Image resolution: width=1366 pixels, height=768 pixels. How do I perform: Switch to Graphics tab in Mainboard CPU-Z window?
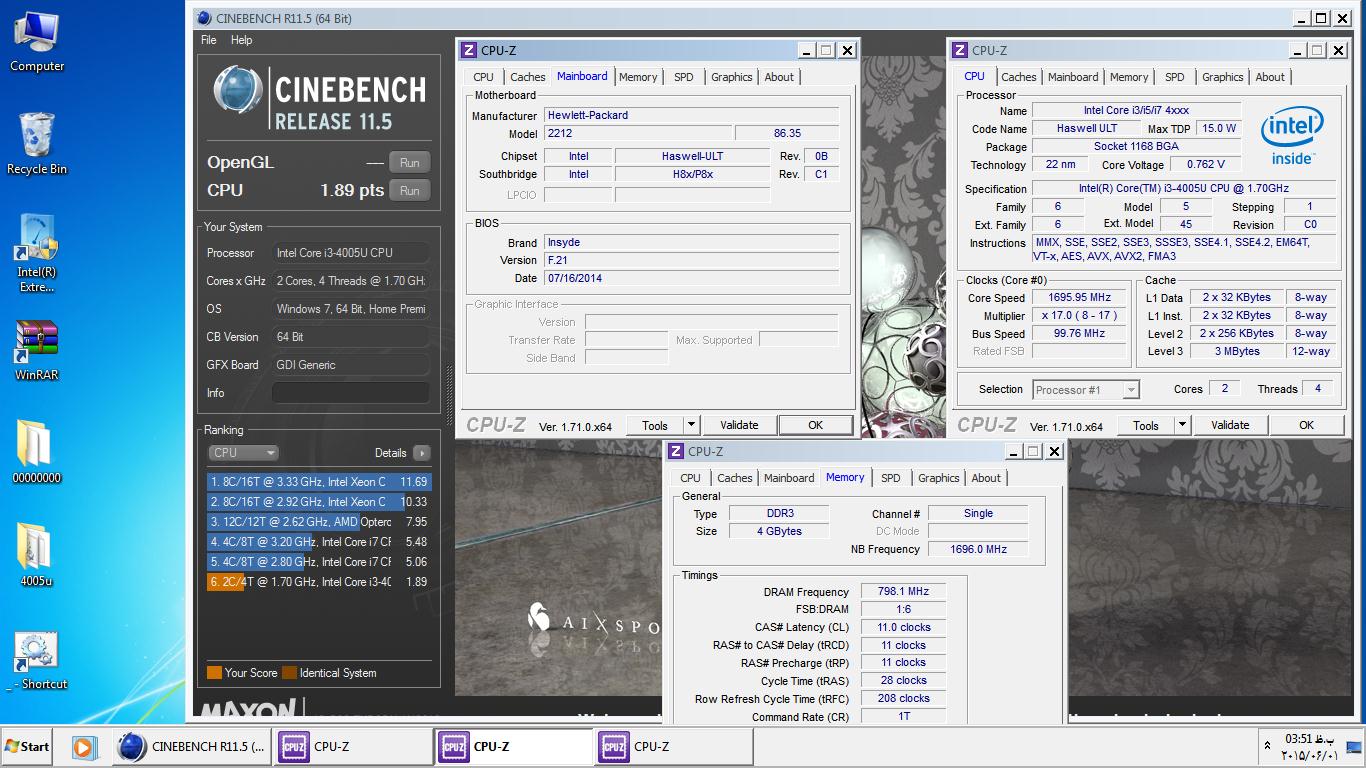click(x=732, y=77)
